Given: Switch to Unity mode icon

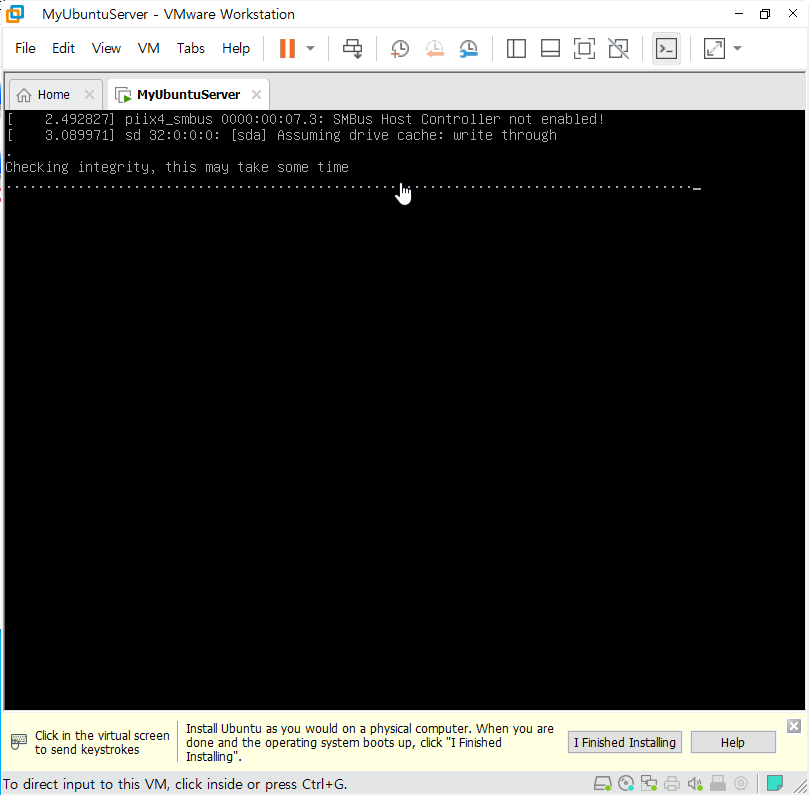Looking at the screenshot, I should (618, 48).
